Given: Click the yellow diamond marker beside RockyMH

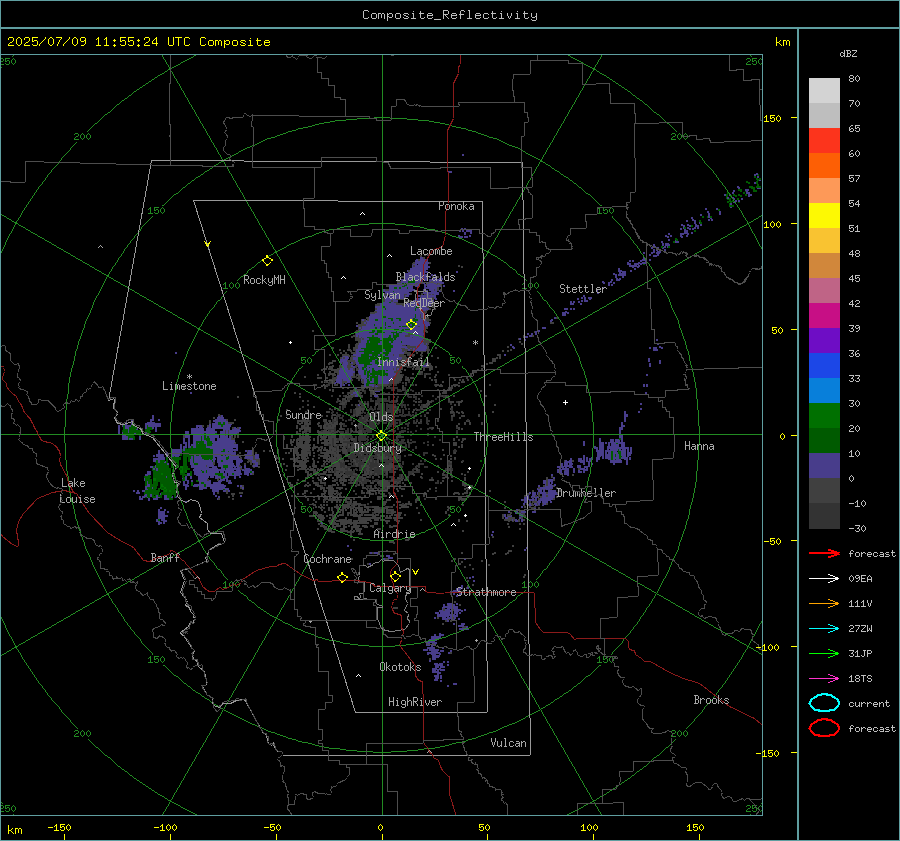Looking at the screenshot, I should click(267, 261).
